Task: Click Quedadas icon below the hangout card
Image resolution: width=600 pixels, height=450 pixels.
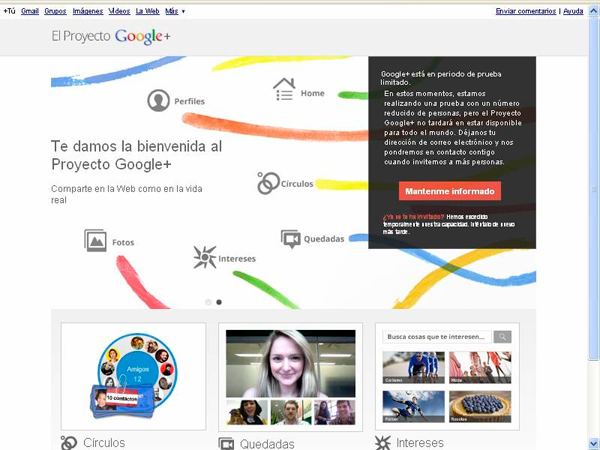Action: point(226,444)
